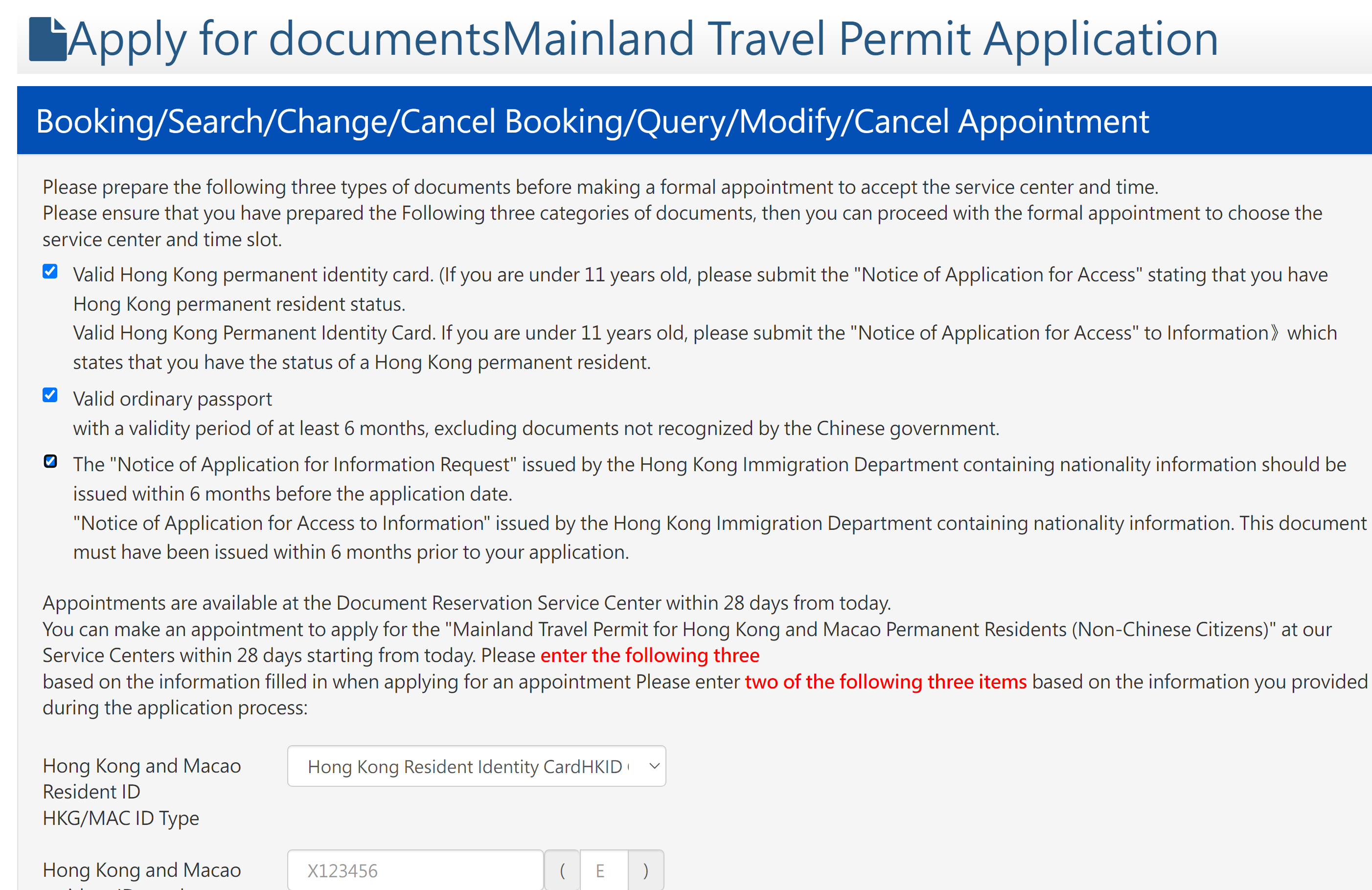Click the document icon beside the page title
Screen dimensions: 1372x890
tap(48, 39)
